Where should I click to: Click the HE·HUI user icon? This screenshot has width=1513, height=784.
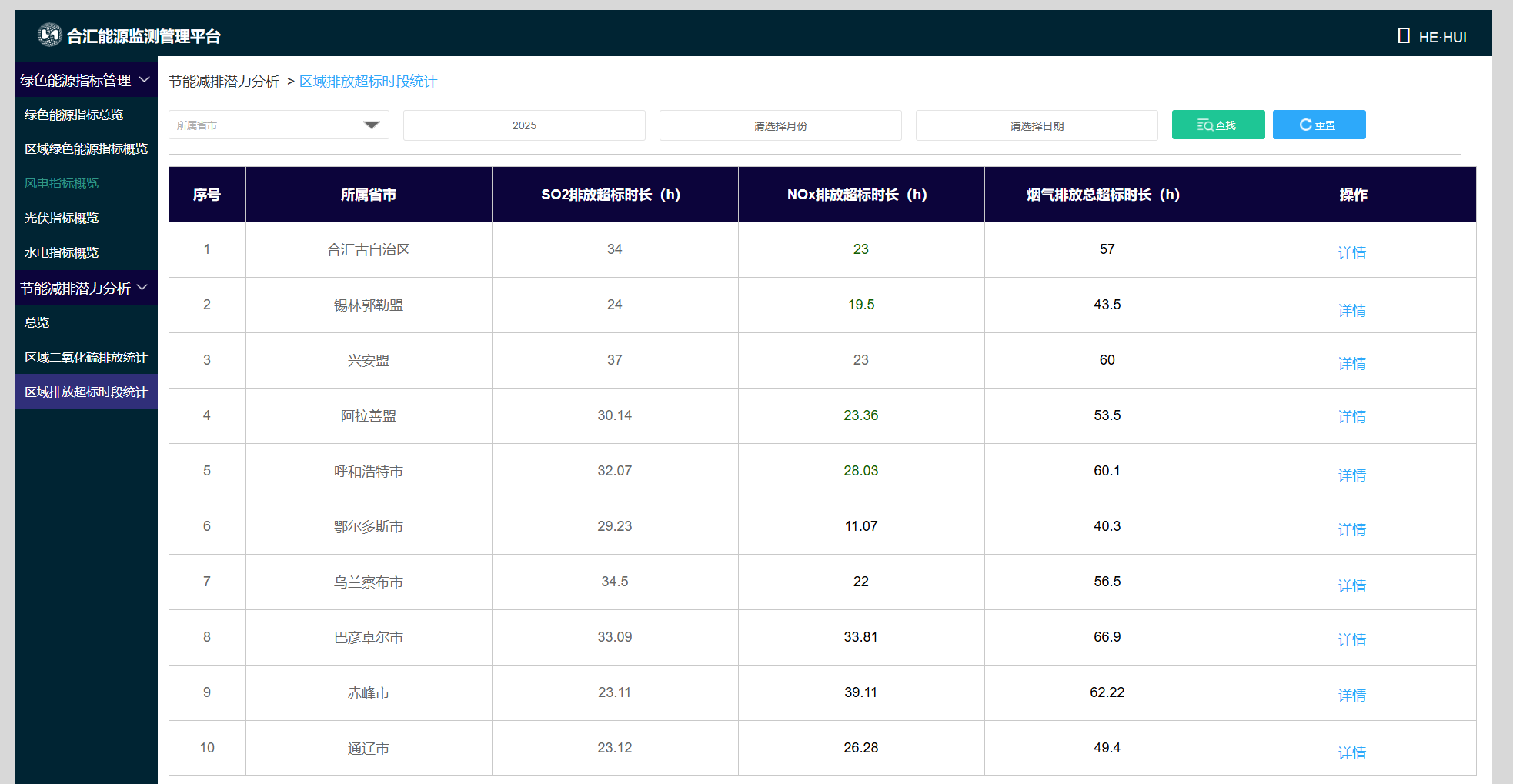1403,36
